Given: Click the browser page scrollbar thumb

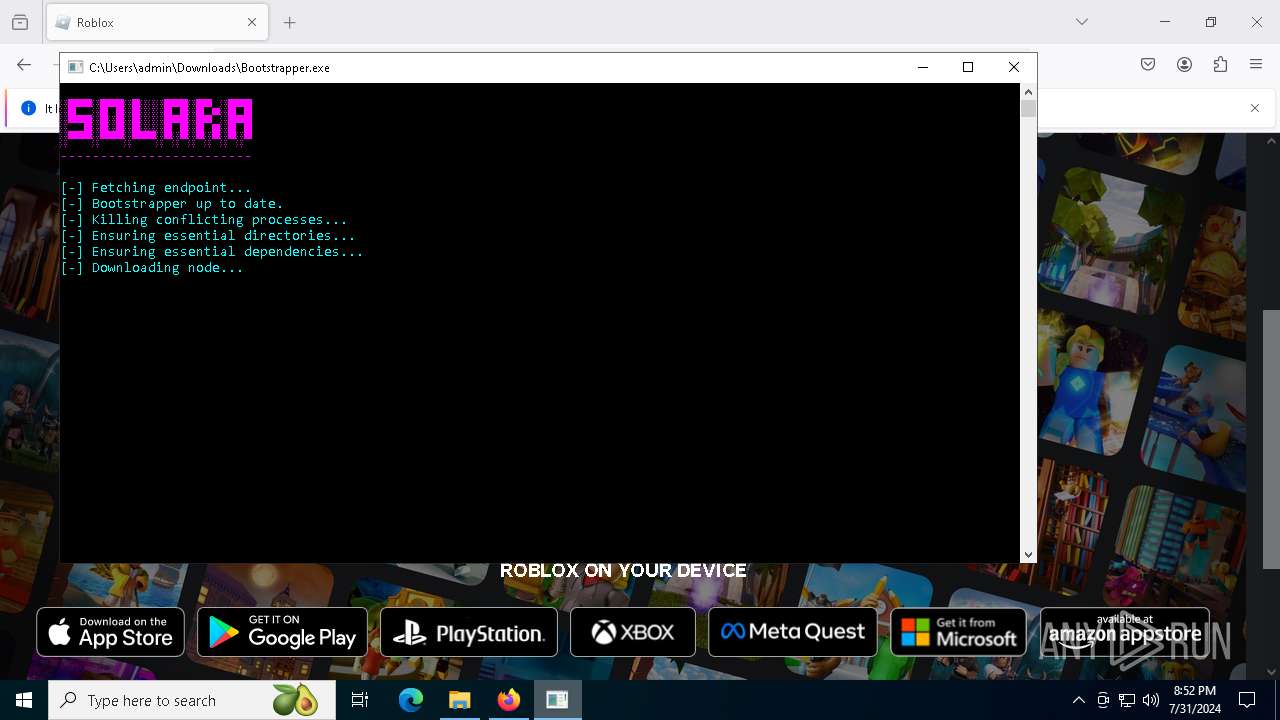Looking at the screenshot, I should [1271, 439].
